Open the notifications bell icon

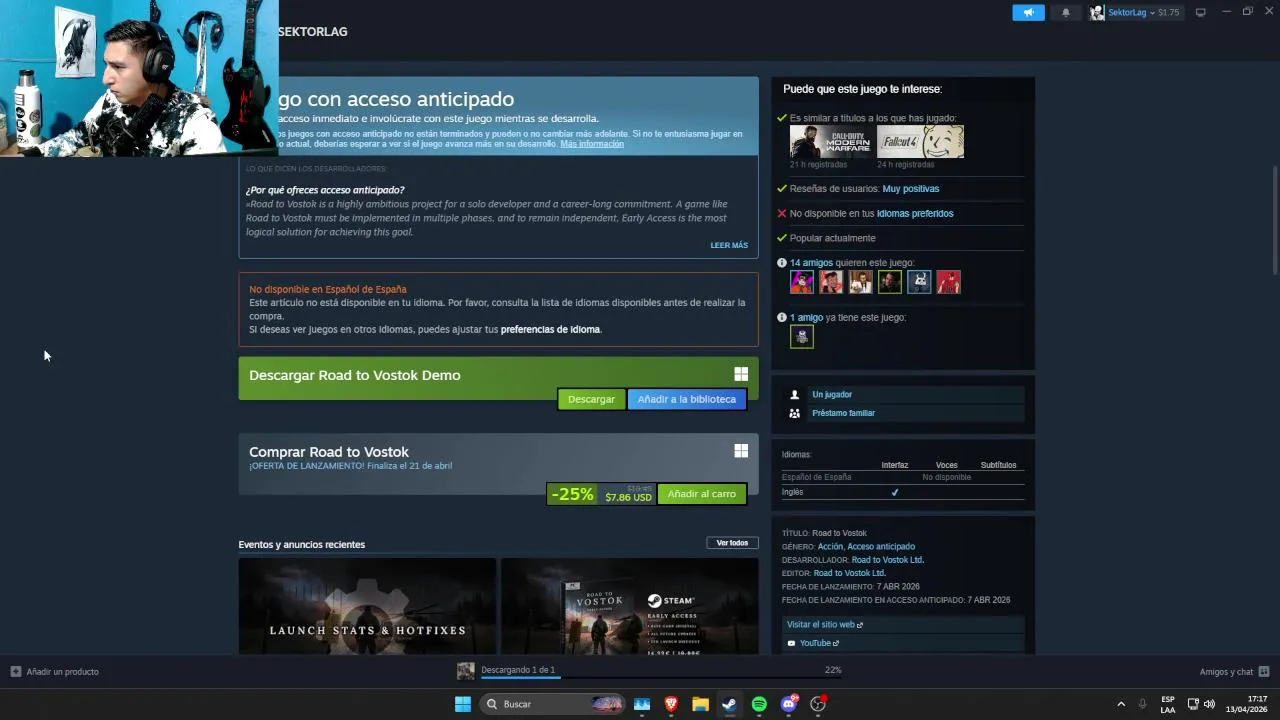click(1065, 13)
